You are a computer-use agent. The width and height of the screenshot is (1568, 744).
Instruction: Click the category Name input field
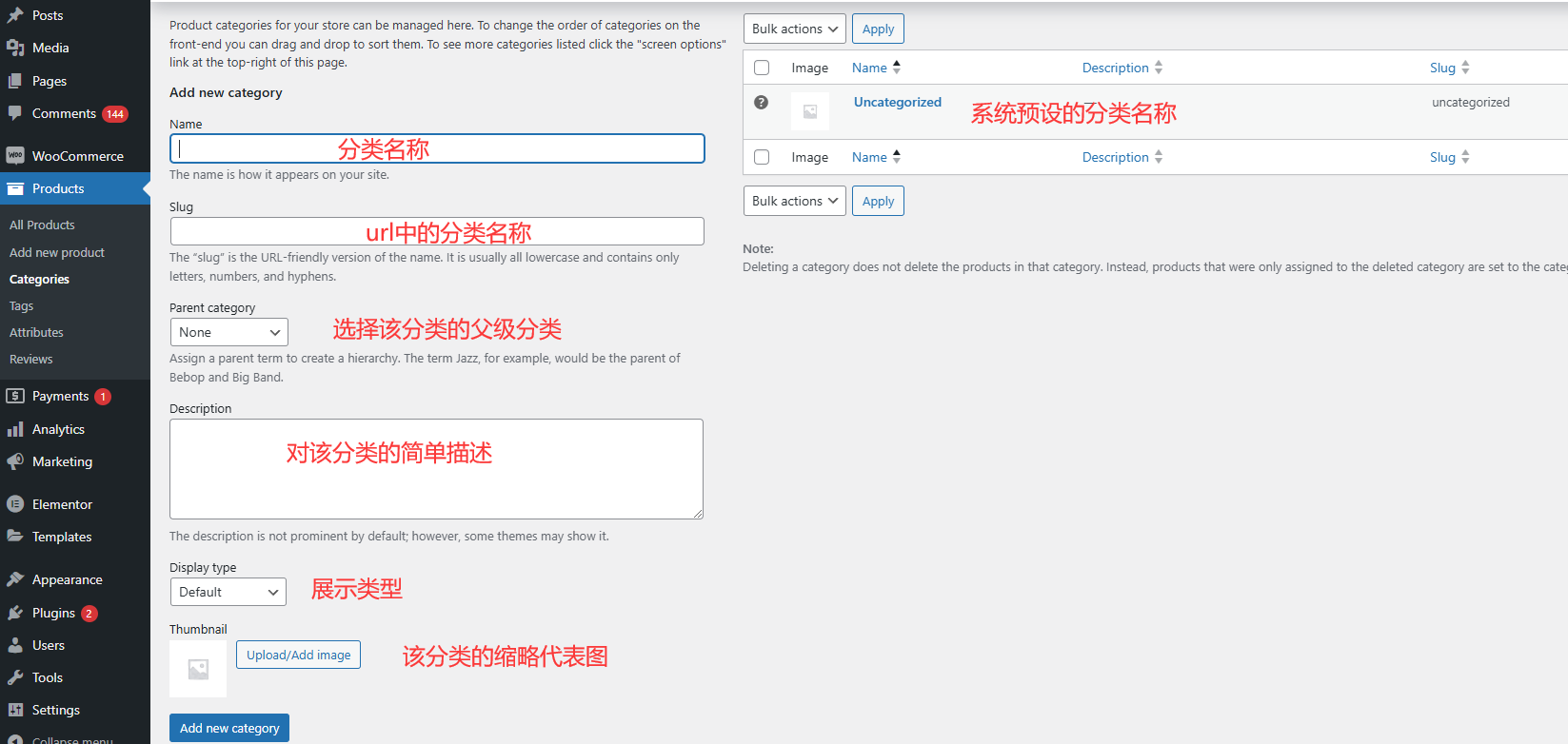tap(437, 148)
